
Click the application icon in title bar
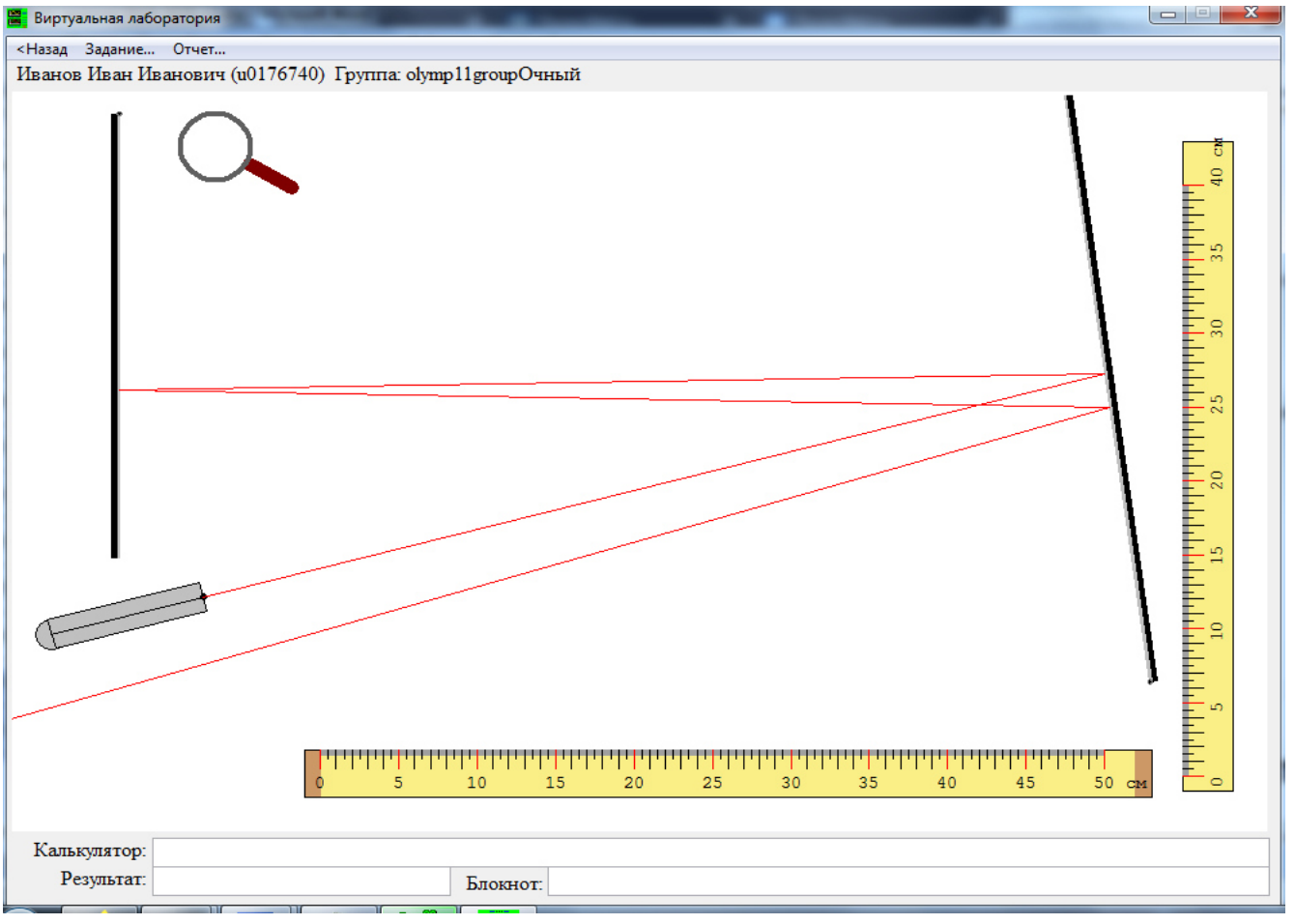[16, 17]
